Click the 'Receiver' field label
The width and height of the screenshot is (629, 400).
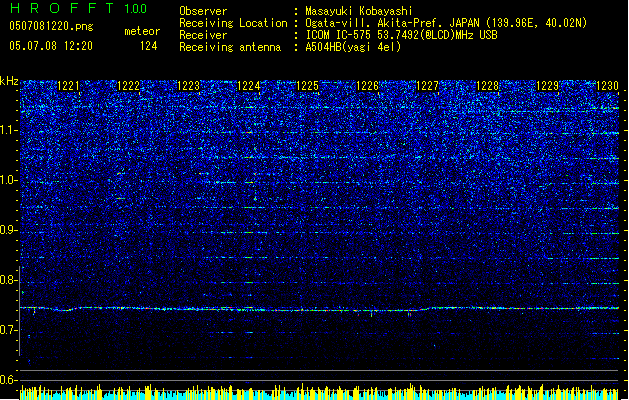[x=203, y=35]
